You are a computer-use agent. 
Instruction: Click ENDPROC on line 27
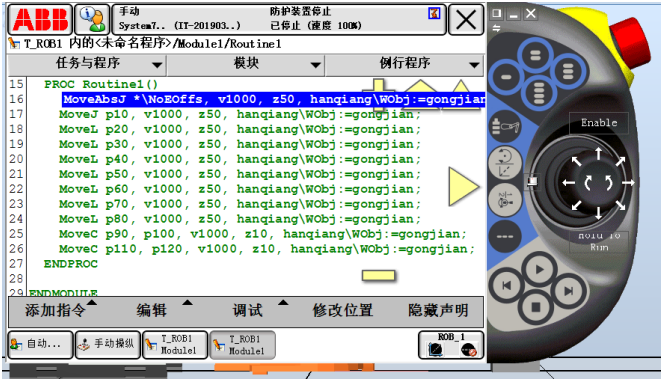[71, 264]
